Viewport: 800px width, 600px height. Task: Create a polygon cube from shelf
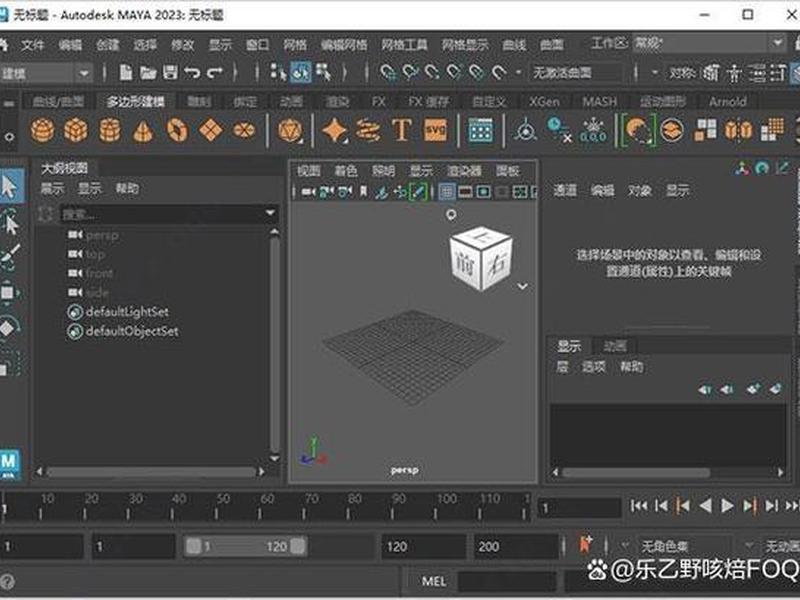[76, 130]
